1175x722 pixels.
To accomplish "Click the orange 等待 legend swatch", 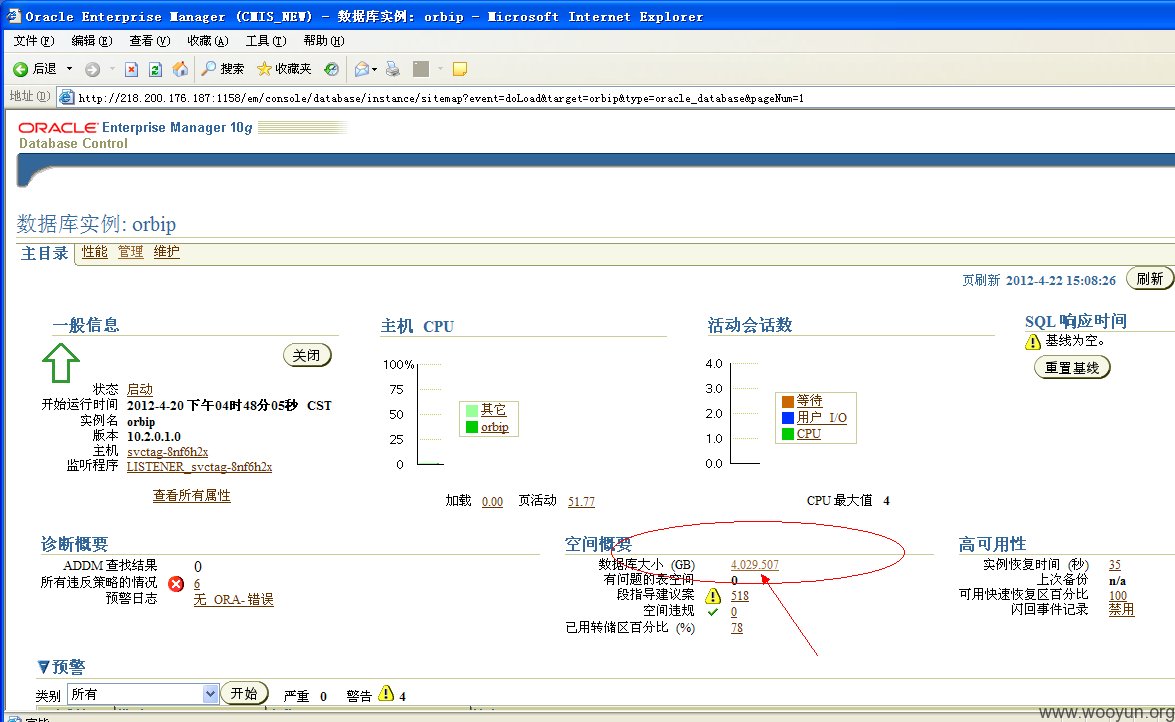I will coord(788,401).
